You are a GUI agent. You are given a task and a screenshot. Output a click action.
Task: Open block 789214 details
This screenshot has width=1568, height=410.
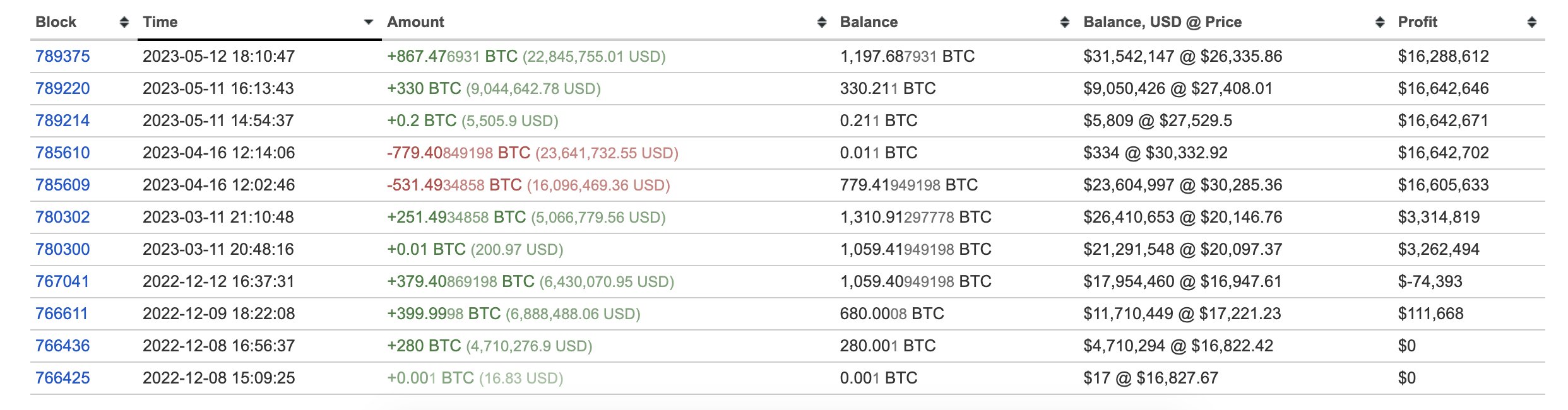(62, 121)
